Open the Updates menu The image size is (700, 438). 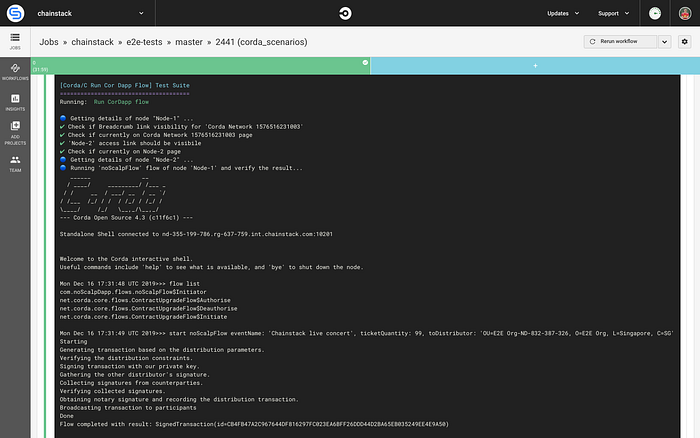(563, 13)
